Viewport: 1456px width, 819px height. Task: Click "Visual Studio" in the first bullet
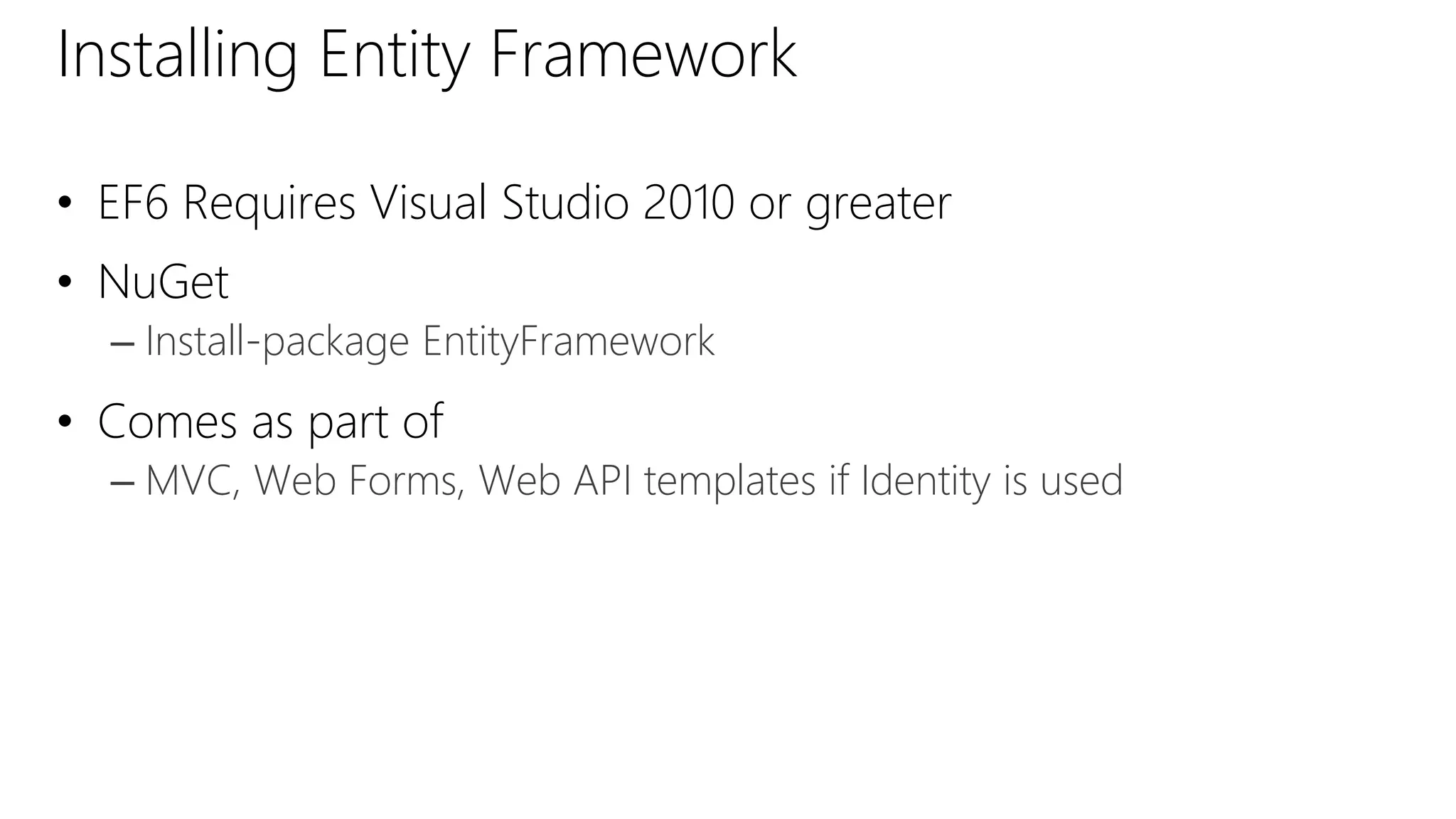(499, 203)
